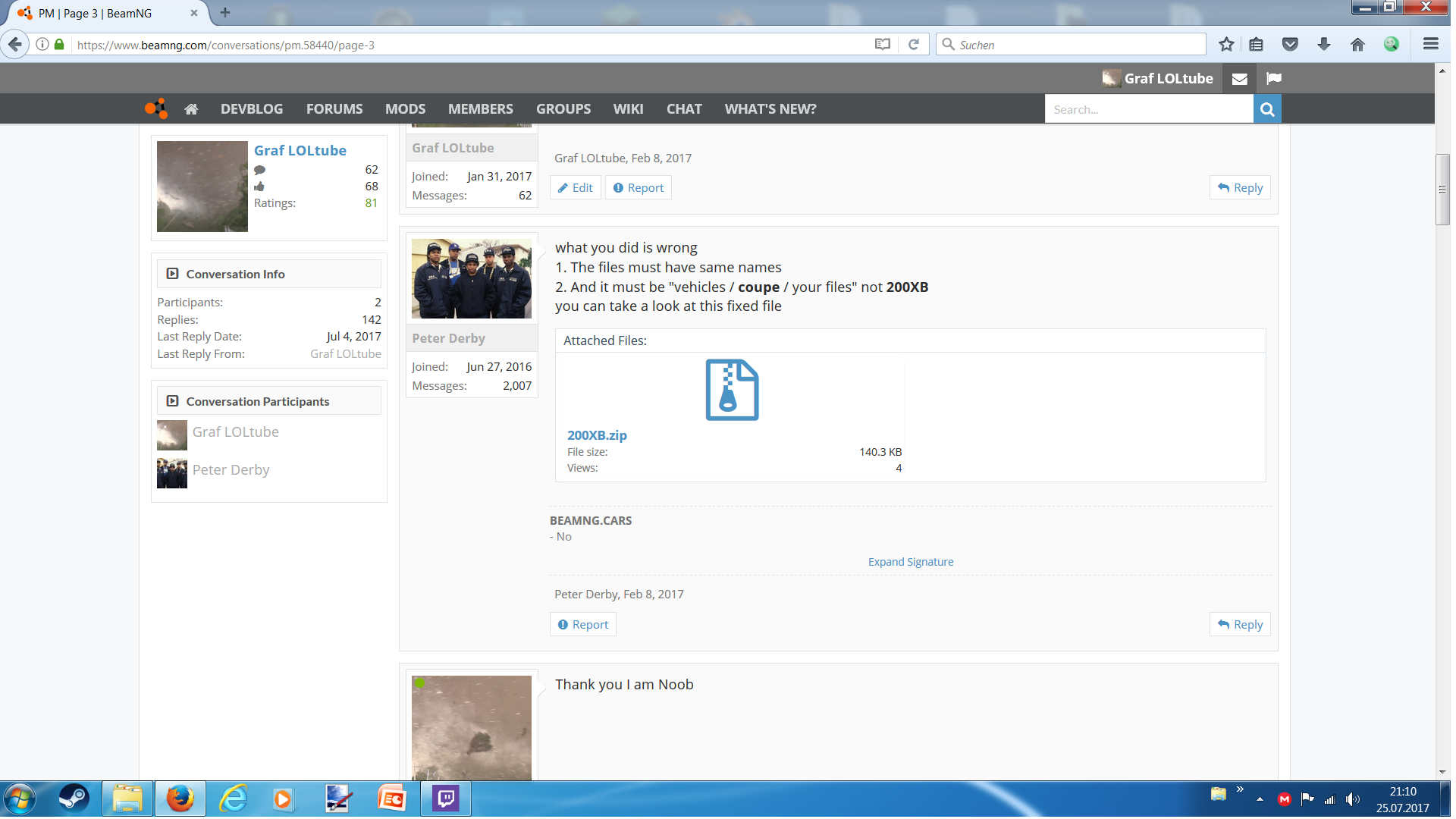Go to Firefox home page icon
This screenshot has width=1456, height=819.
(x=1357, y=45)
